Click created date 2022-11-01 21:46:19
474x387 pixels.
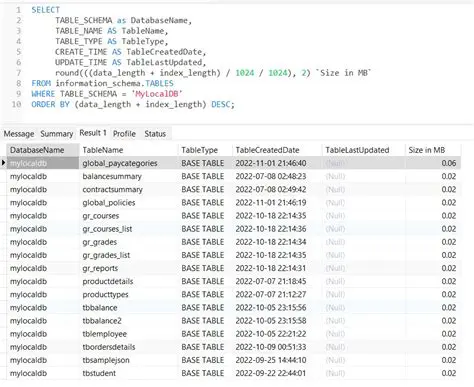pos(271,203)
